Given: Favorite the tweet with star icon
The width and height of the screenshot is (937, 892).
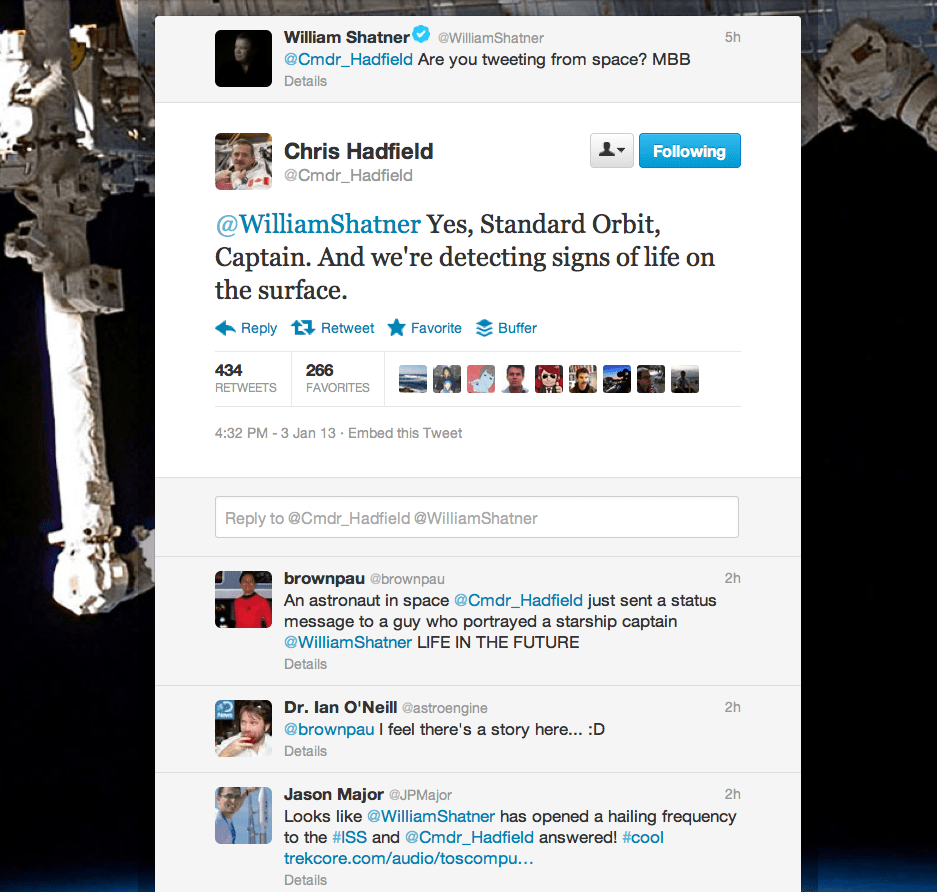Looking at the screenshot, I should coord(424,328).
